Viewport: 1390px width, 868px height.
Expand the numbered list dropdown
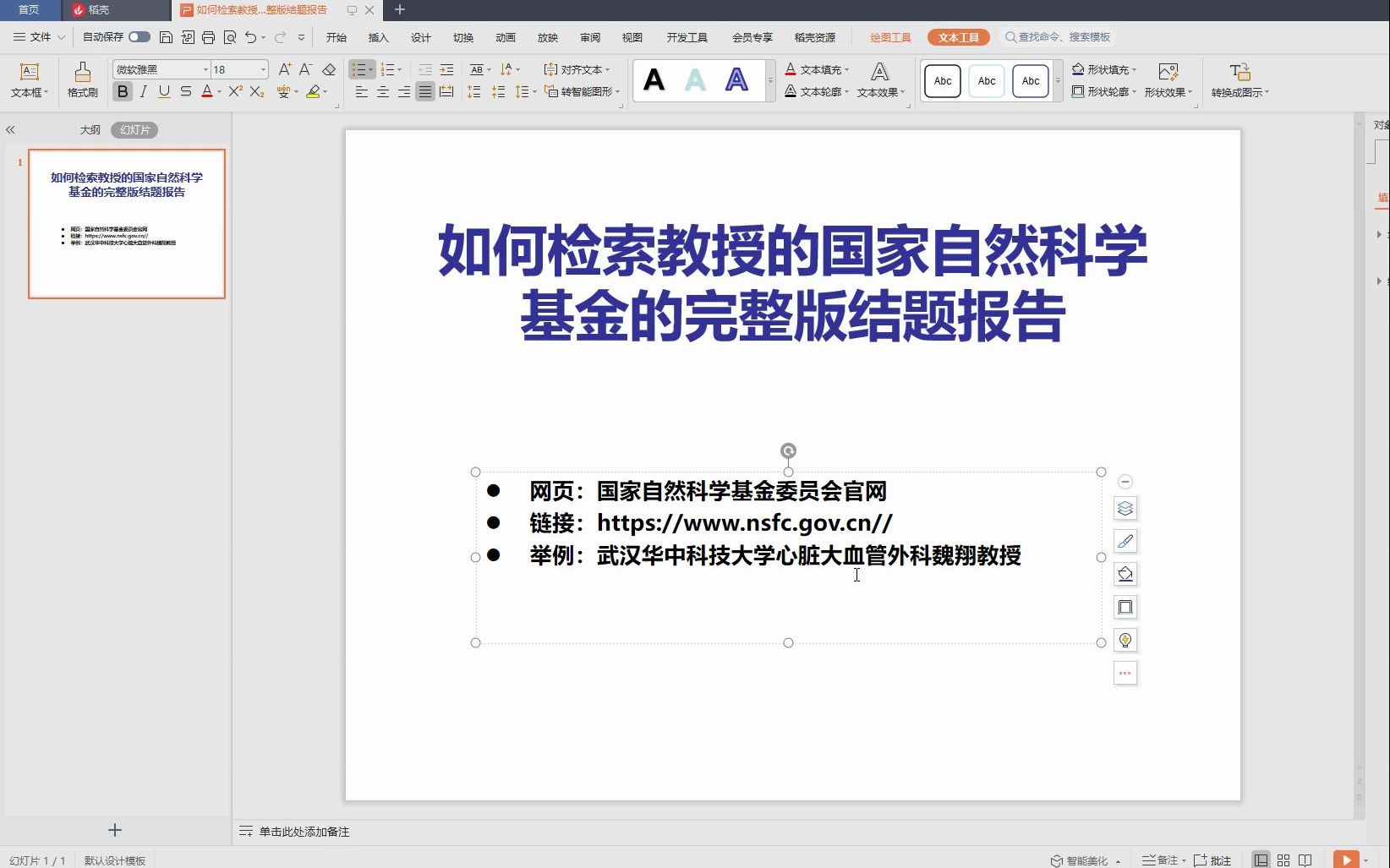[400, 69]
